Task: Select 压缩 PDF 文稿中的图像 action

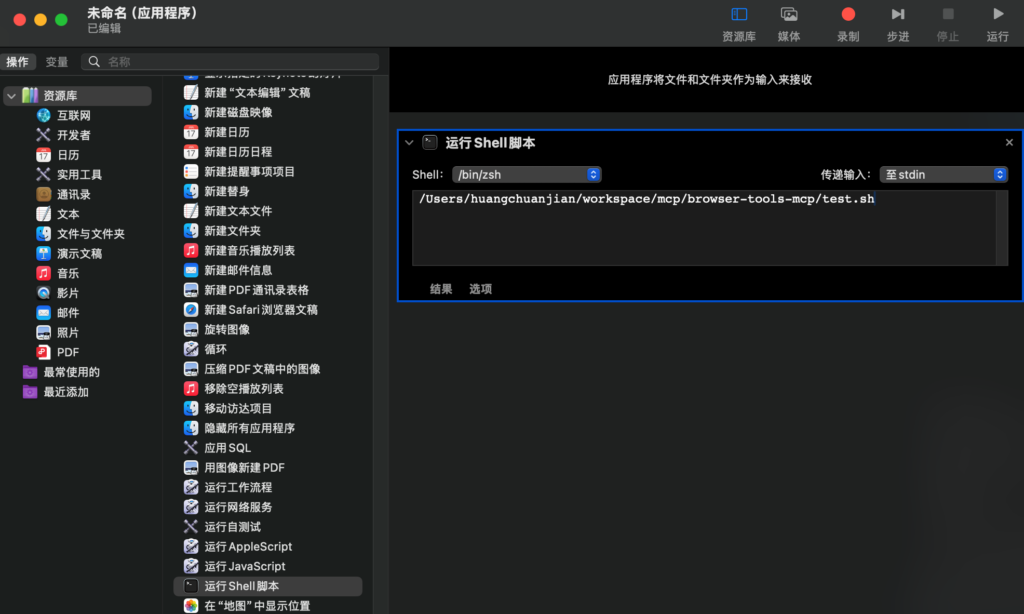Action: [x=262, y=369]
